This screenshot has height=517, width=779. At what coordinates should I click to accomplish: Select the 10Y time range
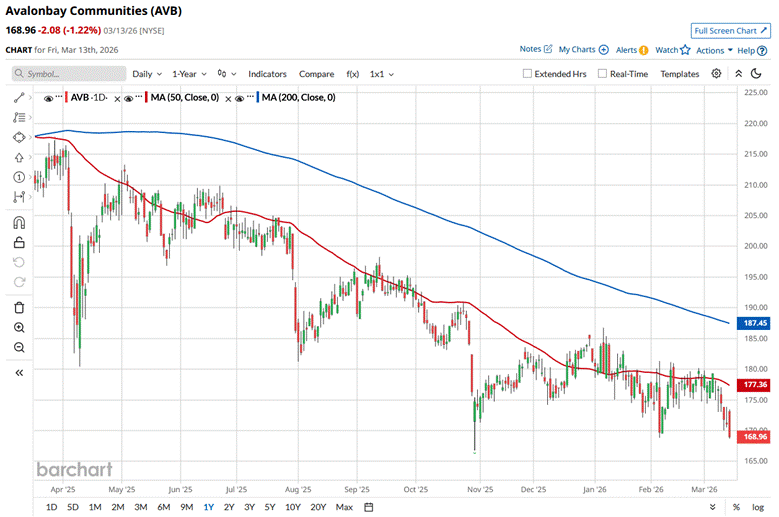click(x=293, y=507)
